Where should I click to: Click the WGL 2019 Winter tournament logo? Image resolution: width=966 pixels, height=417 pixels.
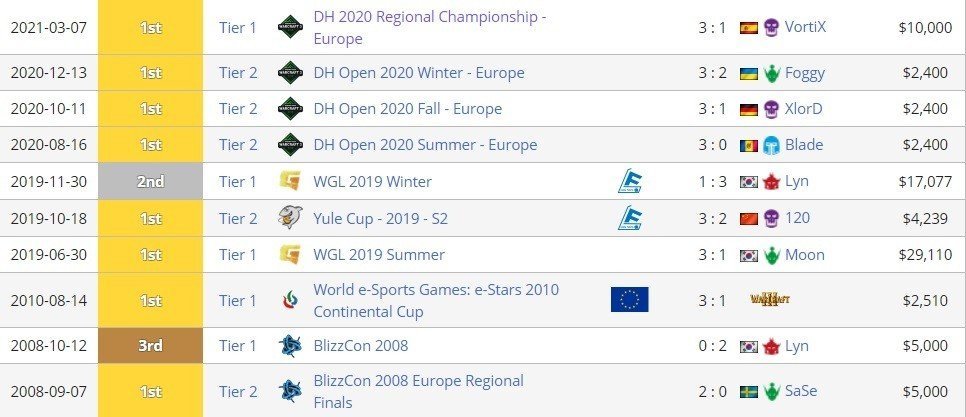[x=290, y=181]
